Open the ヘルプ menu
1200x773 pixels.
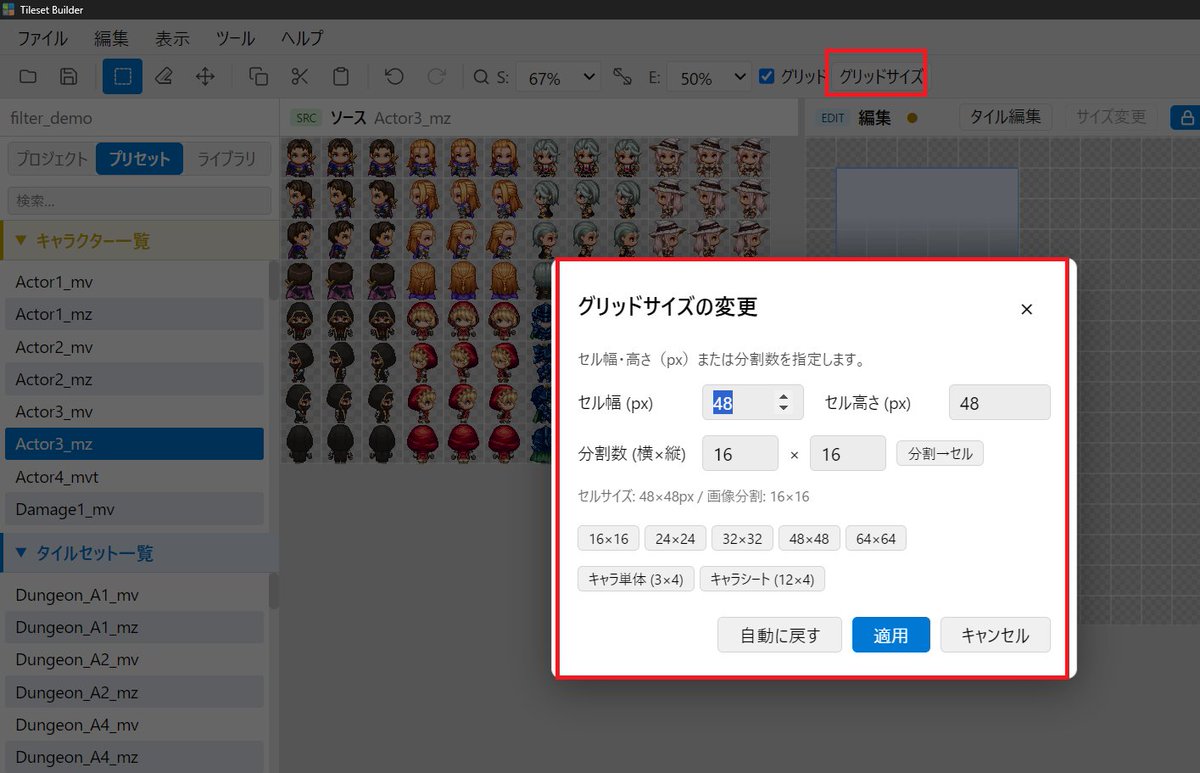point(302,38)
